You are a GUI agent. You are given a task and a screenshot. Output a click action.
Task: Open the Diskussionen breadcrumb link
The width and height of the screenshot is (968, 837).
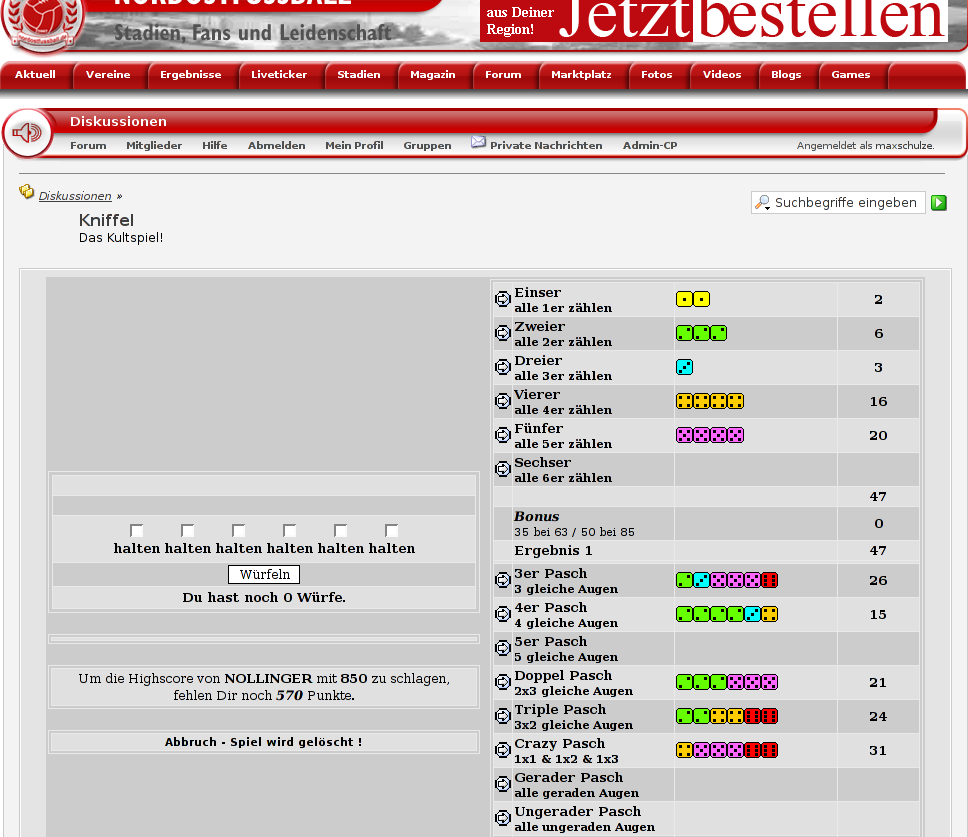[x=75, y=196]
